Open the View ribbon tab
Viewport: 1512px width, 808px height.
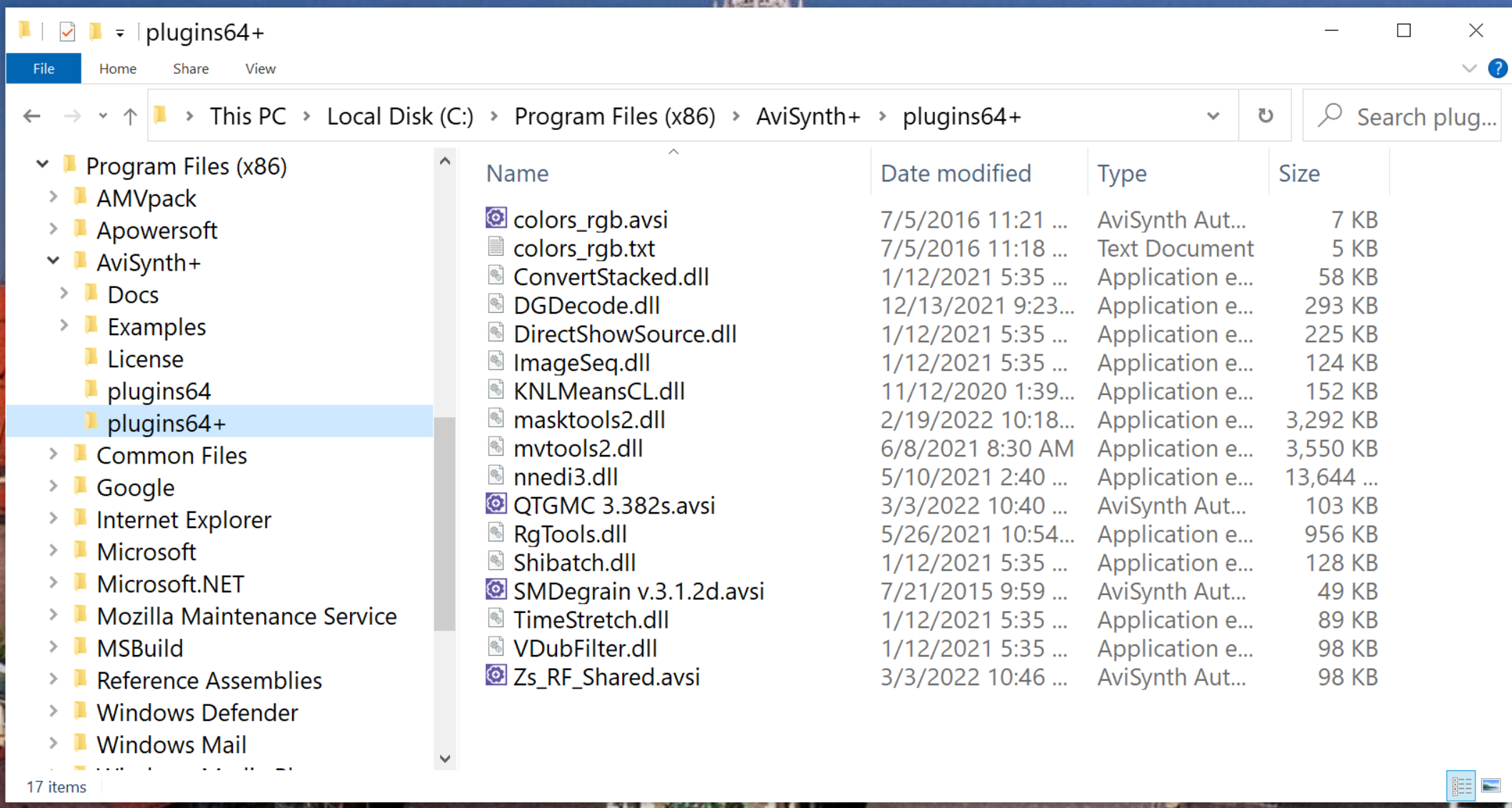tap(260, 69)
